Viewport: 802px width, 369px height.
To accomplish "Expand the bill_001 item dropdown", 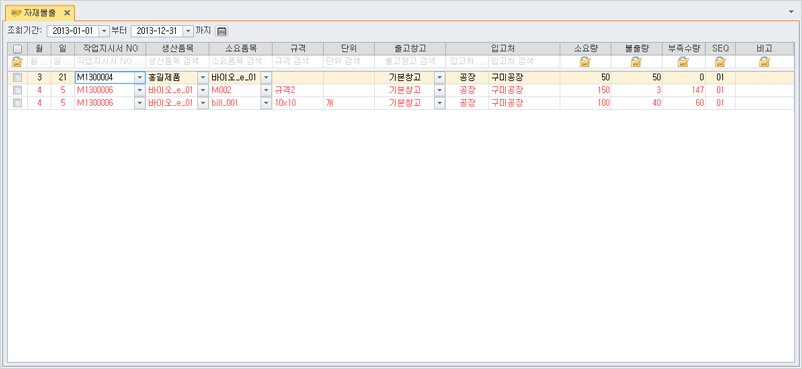I will [x=266, y=103].
